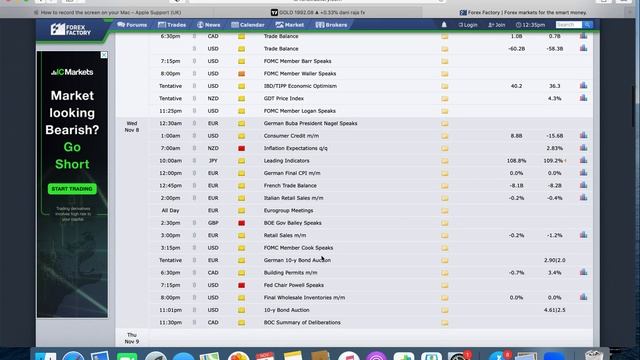Open detail folder for Inflation Expectations q/q
The width and height of the screenshot is (640, 360).
[x=444, y=148]
